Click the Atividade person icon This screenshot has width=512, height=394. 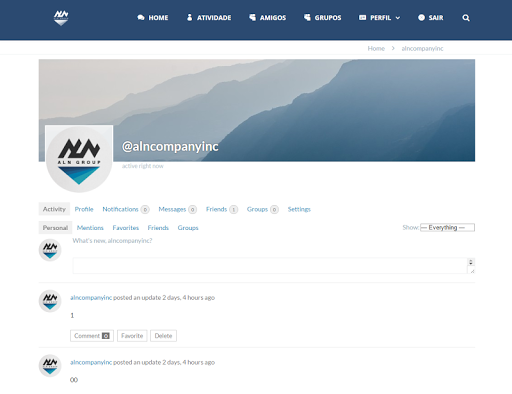[189, 17]
